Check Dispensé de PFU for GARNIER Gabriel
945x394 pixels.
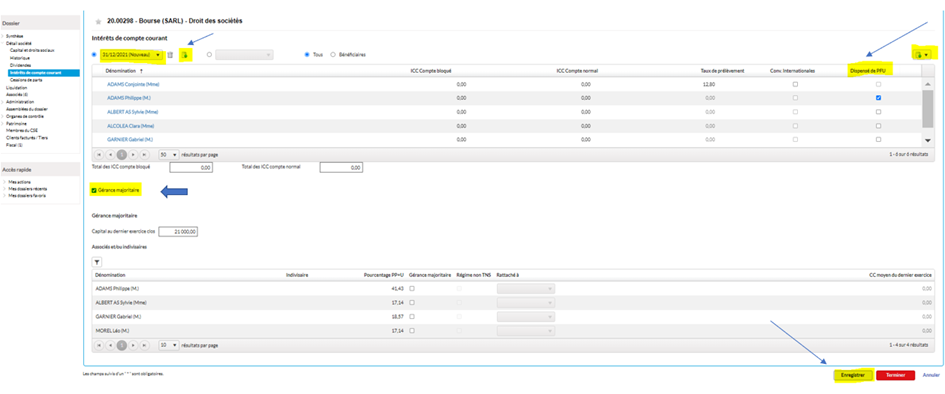tap(878, 140)
